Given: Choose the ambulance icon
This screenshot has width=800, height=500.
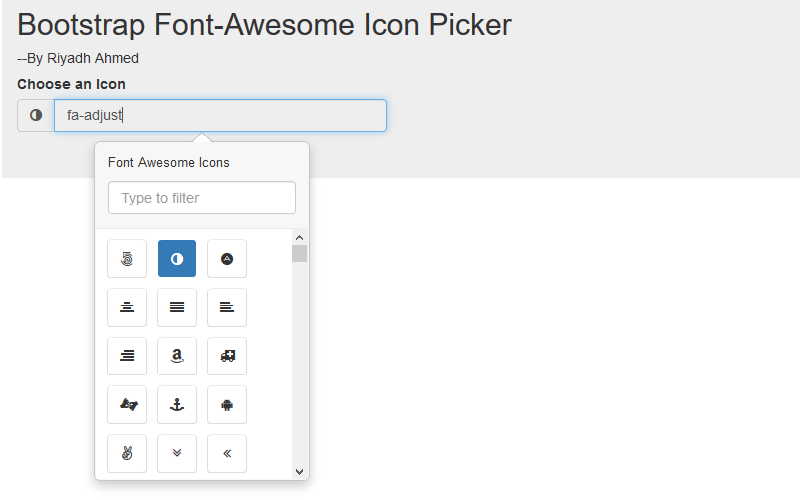Looking at the screenshot, I should (x=227, y=356).
